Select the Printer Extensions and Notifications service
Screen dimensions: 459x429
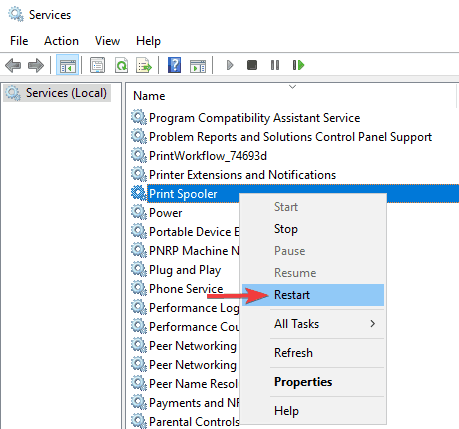point(242,175)
